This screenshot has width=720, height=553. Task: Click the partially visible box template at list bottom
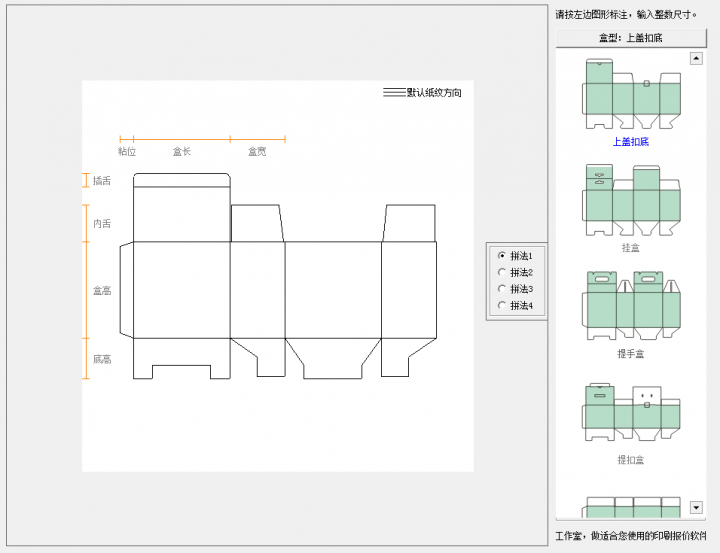[x=631, y=507]
